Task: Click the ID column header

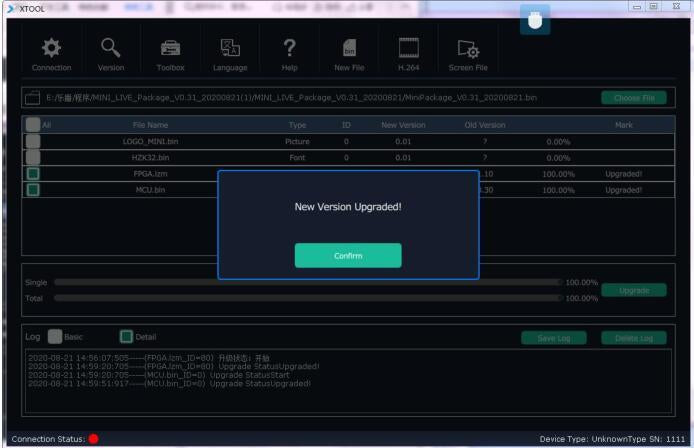Action: 346,125
